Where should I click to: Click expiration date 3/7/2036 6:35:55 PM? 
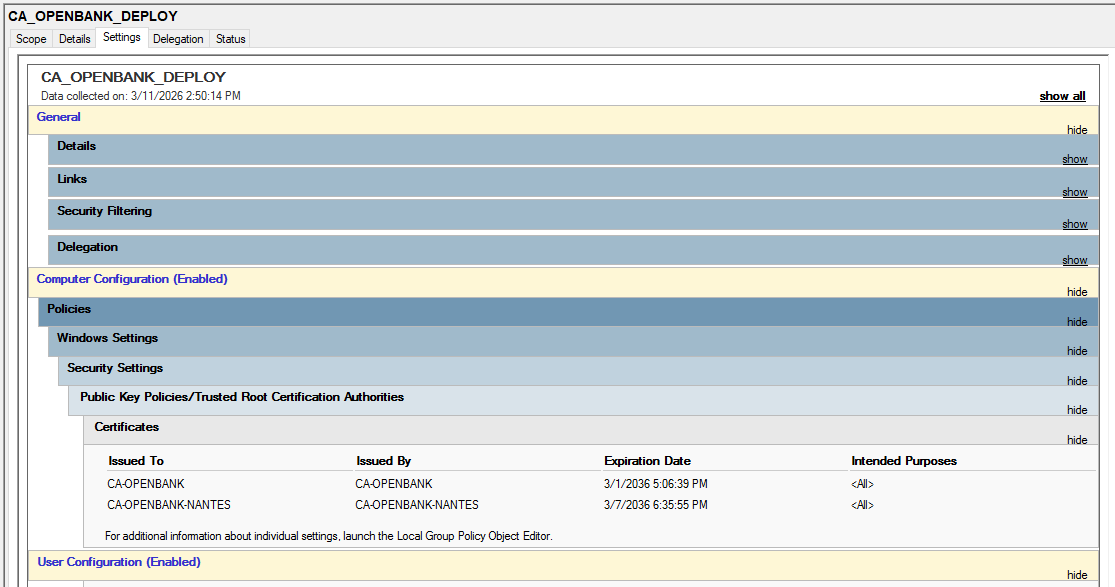point(656,505)
